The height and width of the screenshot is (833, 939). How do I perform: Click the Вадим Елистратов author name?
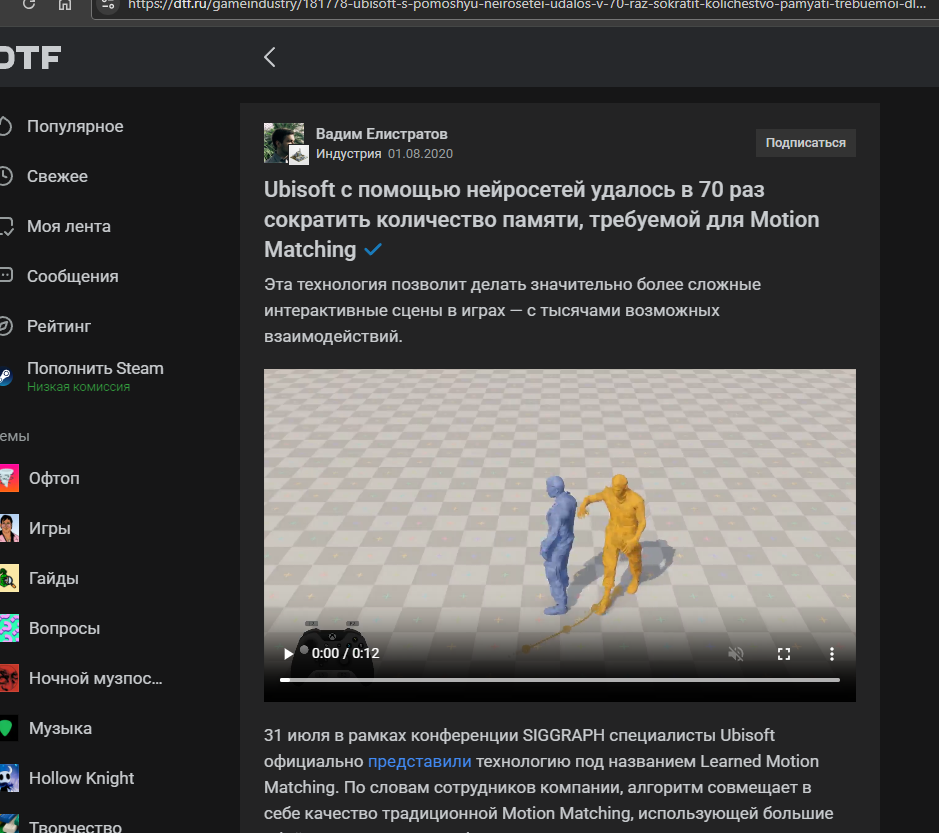(x=381, y=134)
